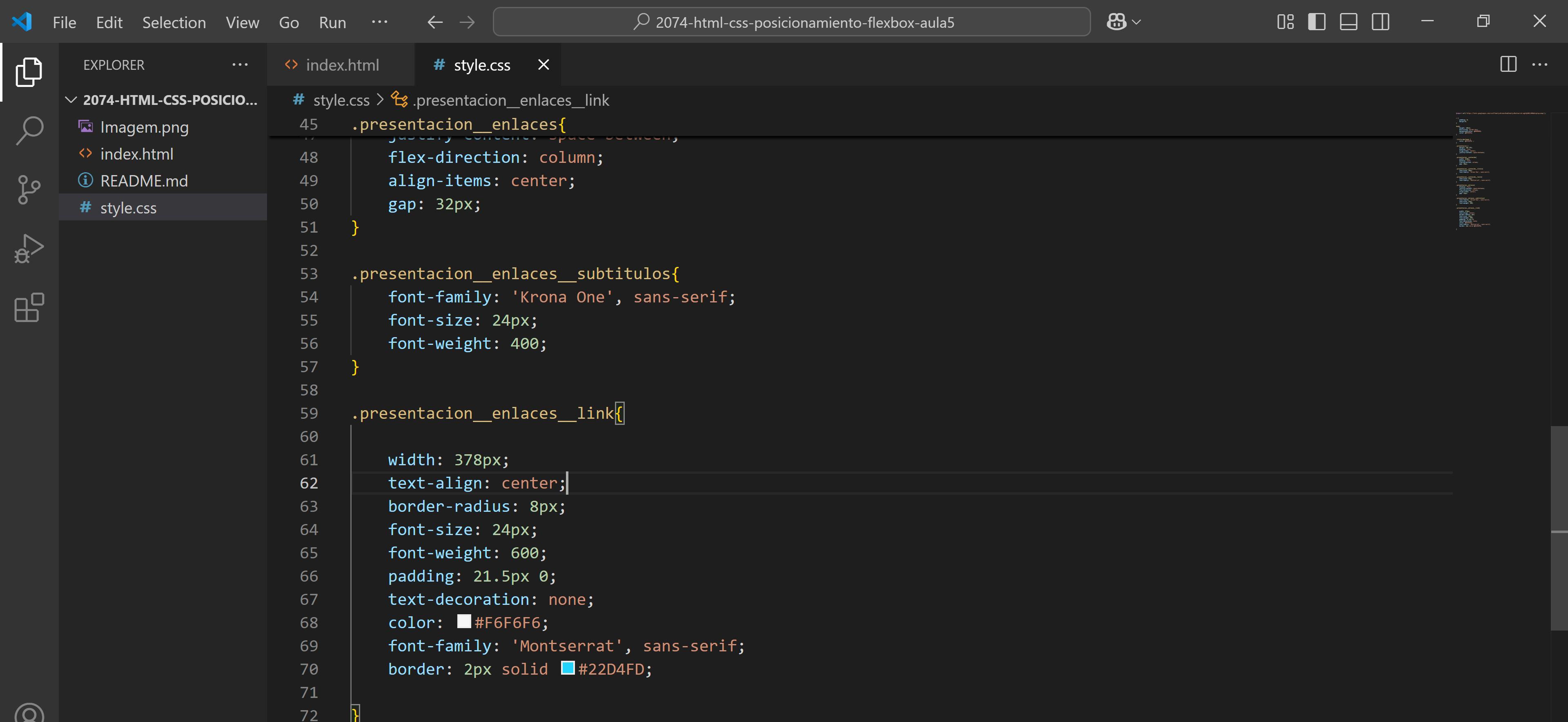Open the Run menu

point(332,22)
